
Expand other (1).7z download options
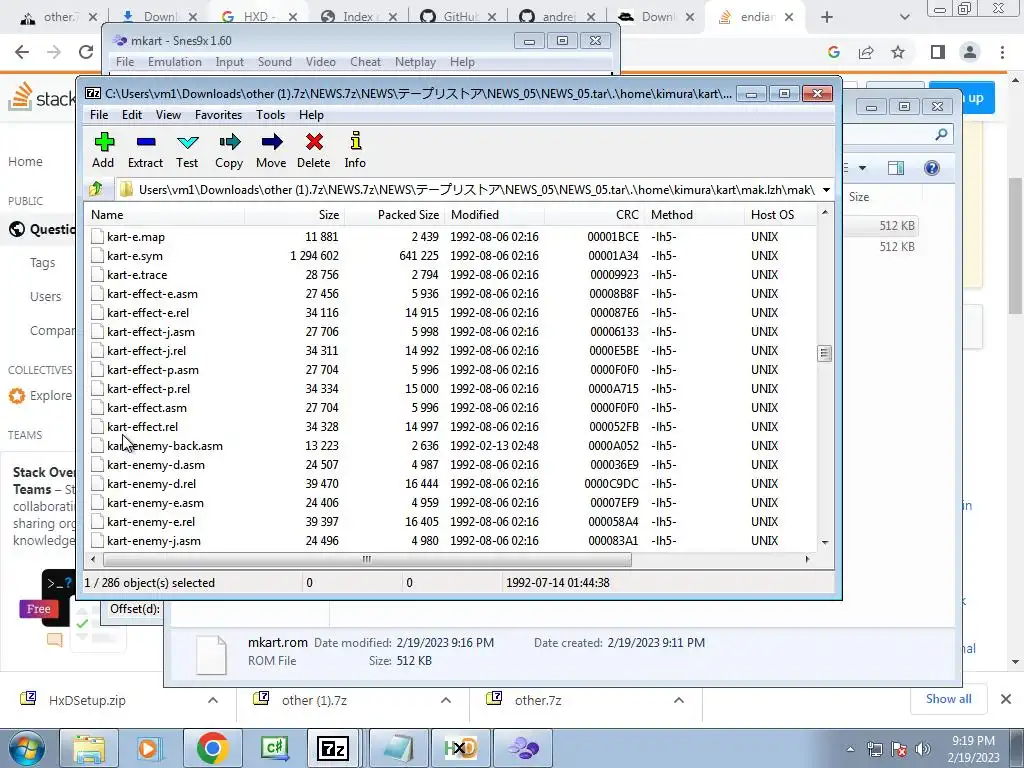point(446,700)
